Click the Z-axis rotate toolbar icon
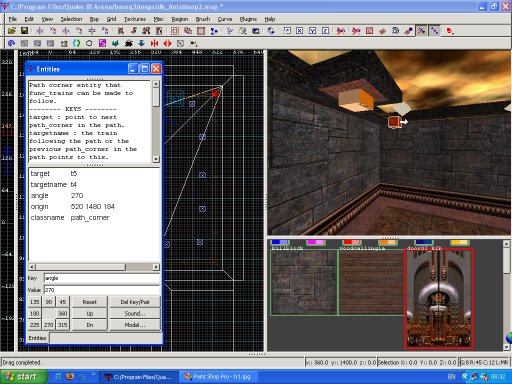This screenshot has height=384, width=512. point(105,31)
